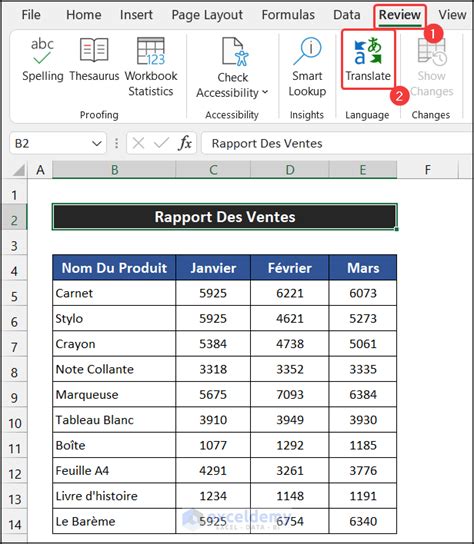
Task: Click the formula bar with Rapport Des Ventes
Action: 337,143
